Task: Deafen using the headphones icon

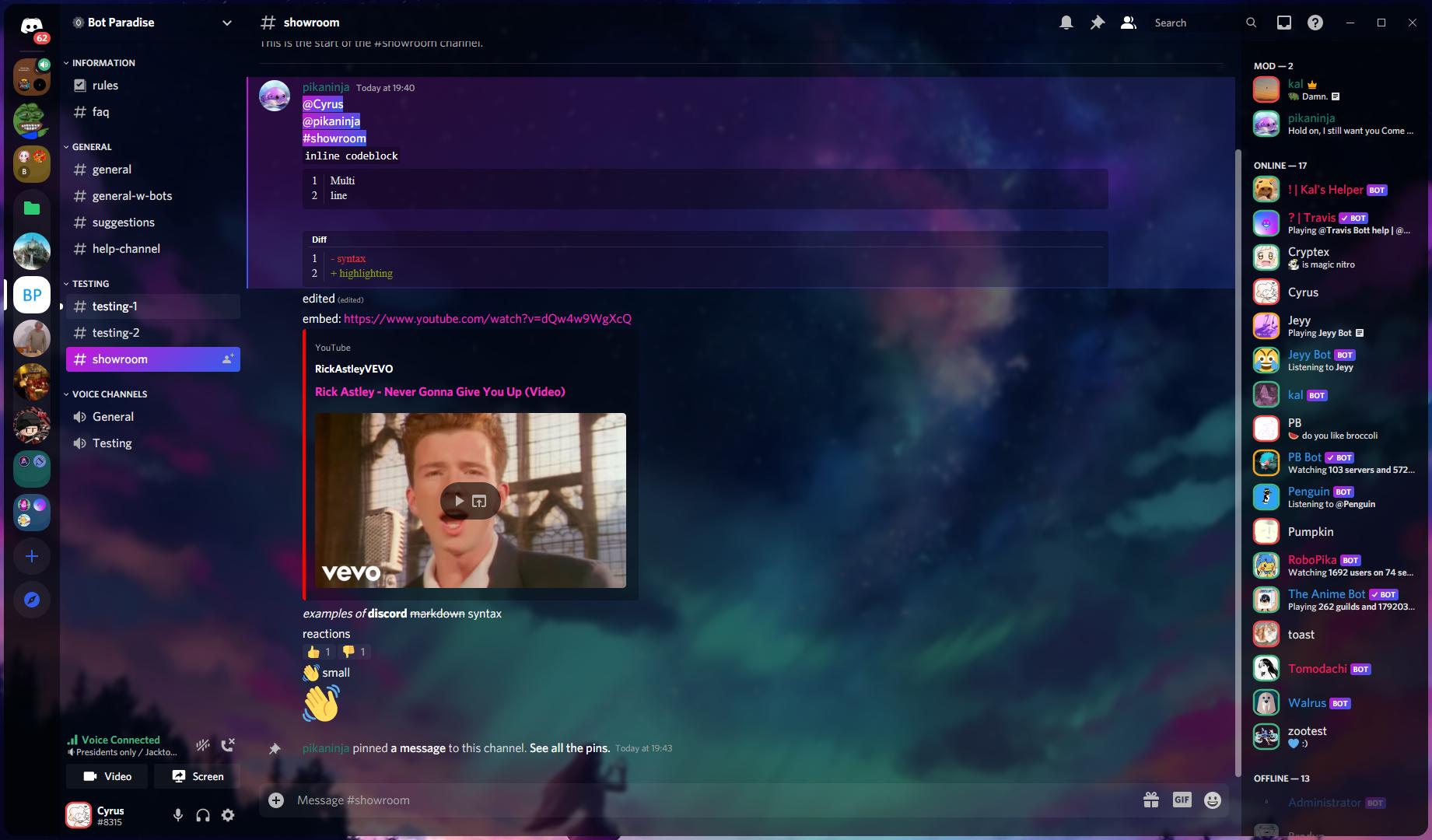Action: (x=202, y=814)
